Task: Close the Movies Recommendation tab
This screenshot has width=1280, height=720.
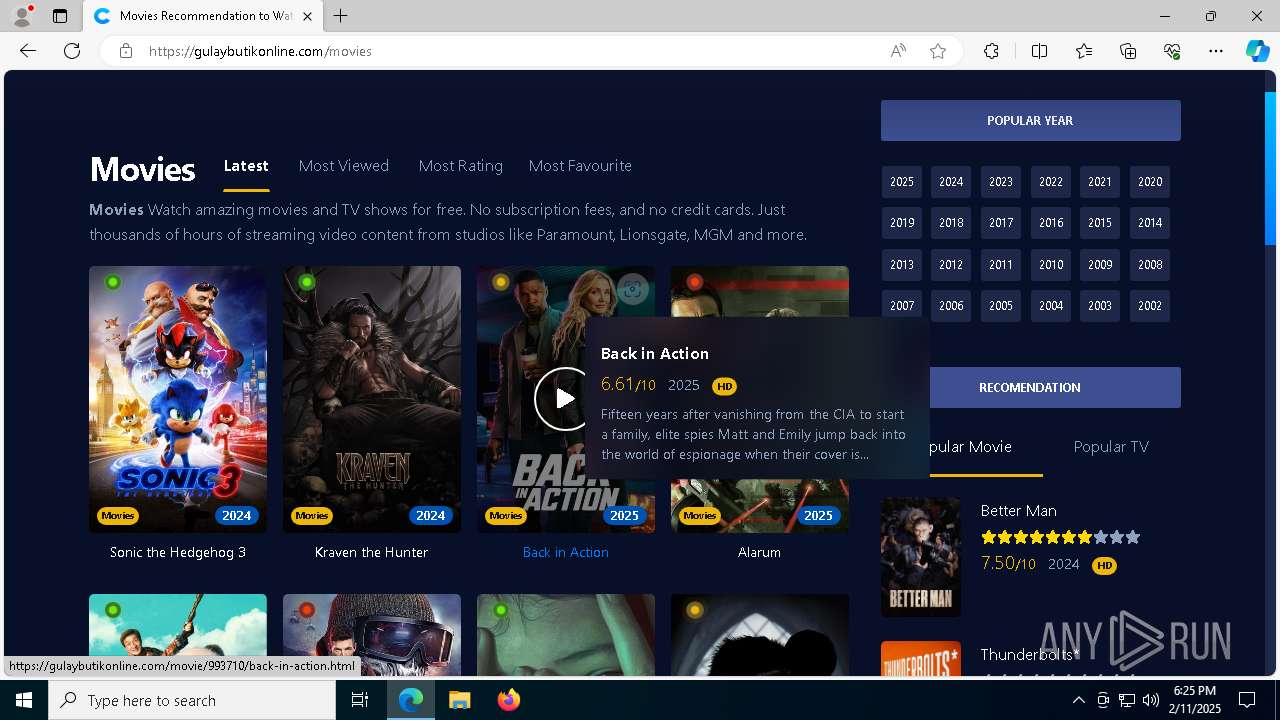Action: click(308, 16)
